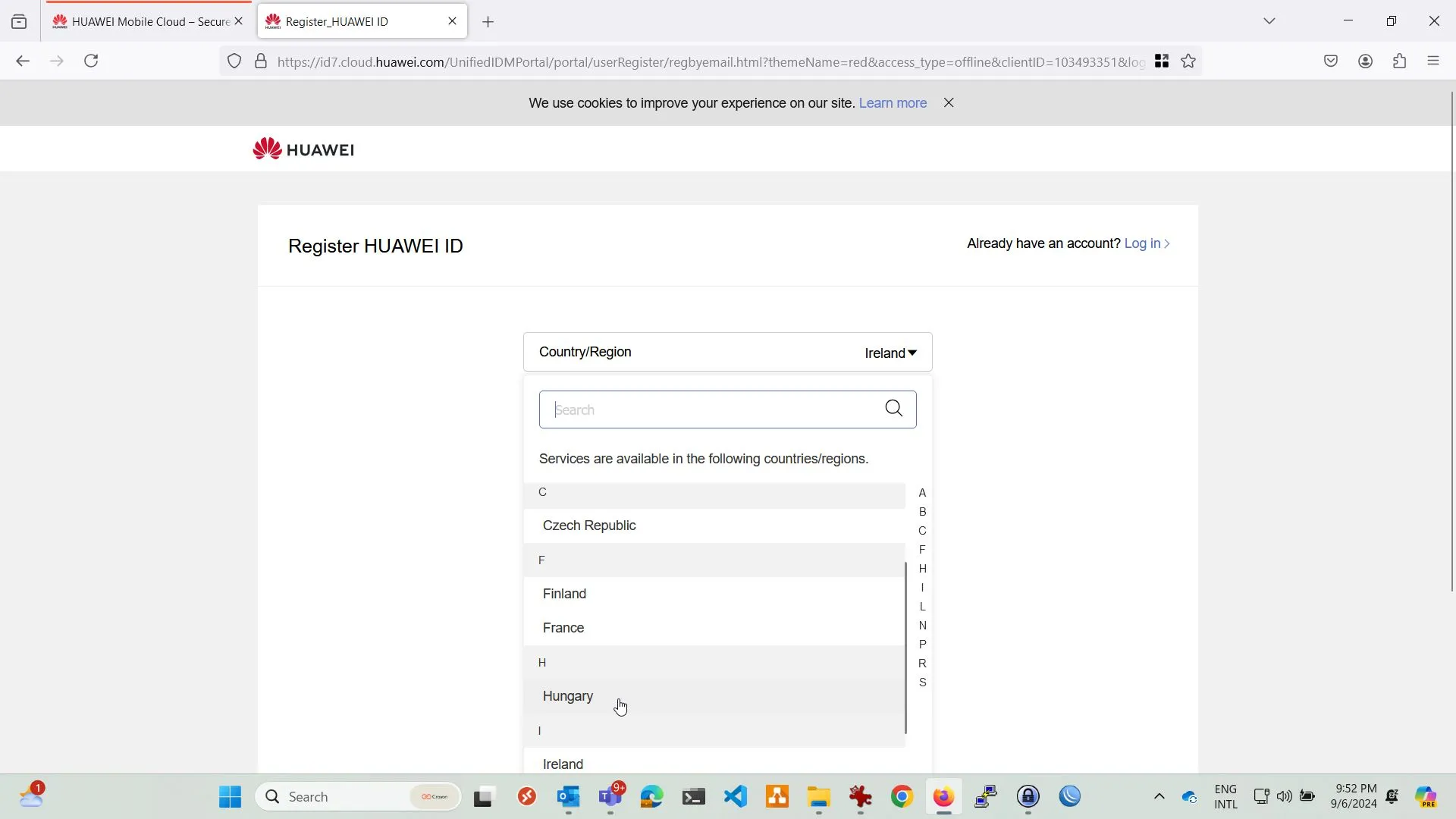Bookmark this page with star icon

1188,61
